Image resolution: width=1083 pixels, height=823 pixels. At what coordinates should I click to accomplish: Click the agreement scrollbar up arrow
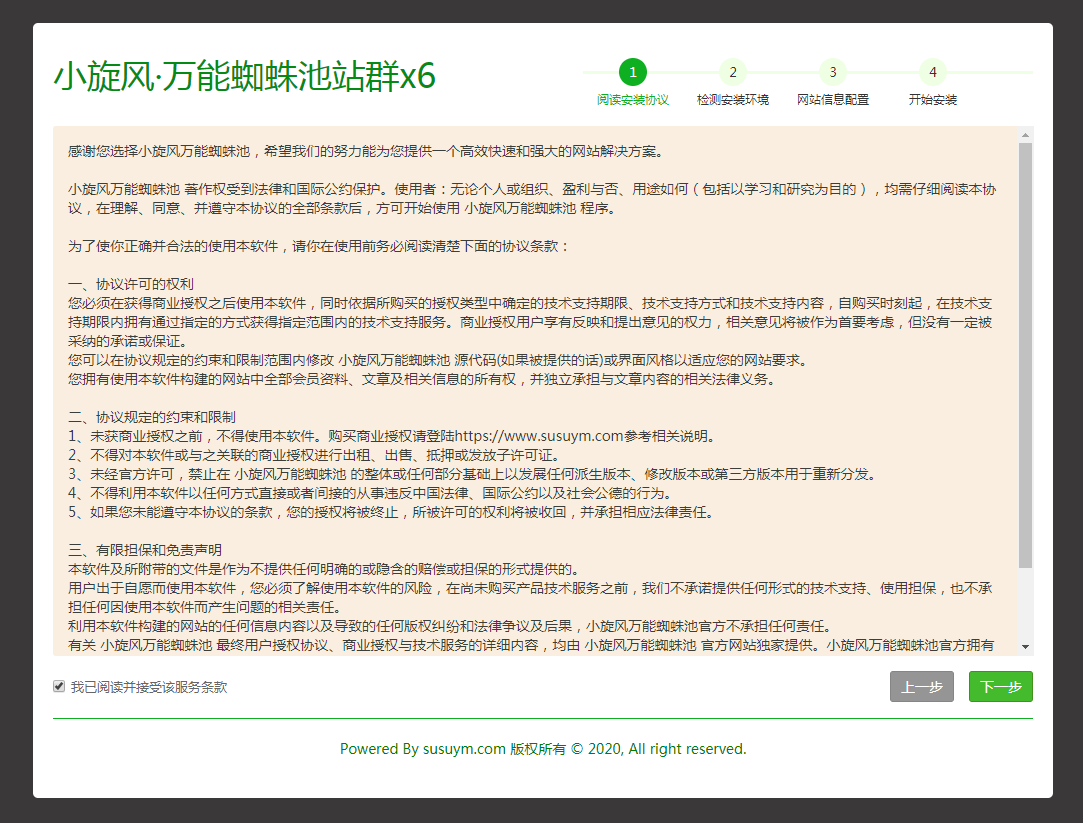click(x=1026, y=135)
